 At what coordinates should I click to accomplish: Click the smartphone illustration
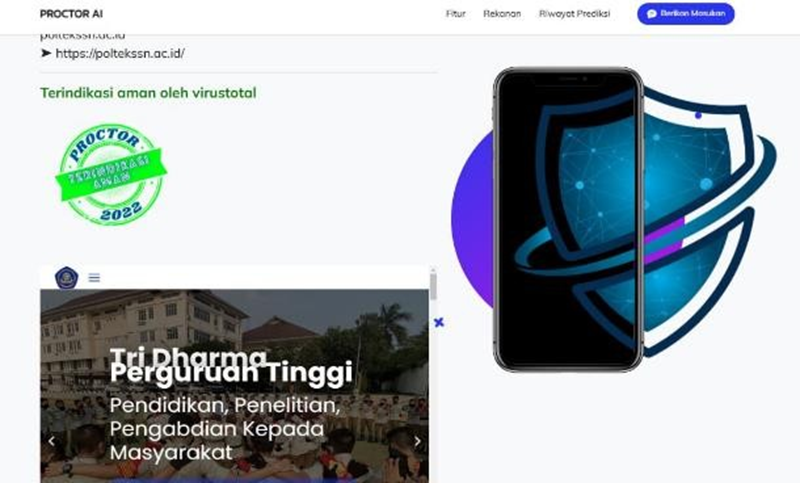[567, 219]
